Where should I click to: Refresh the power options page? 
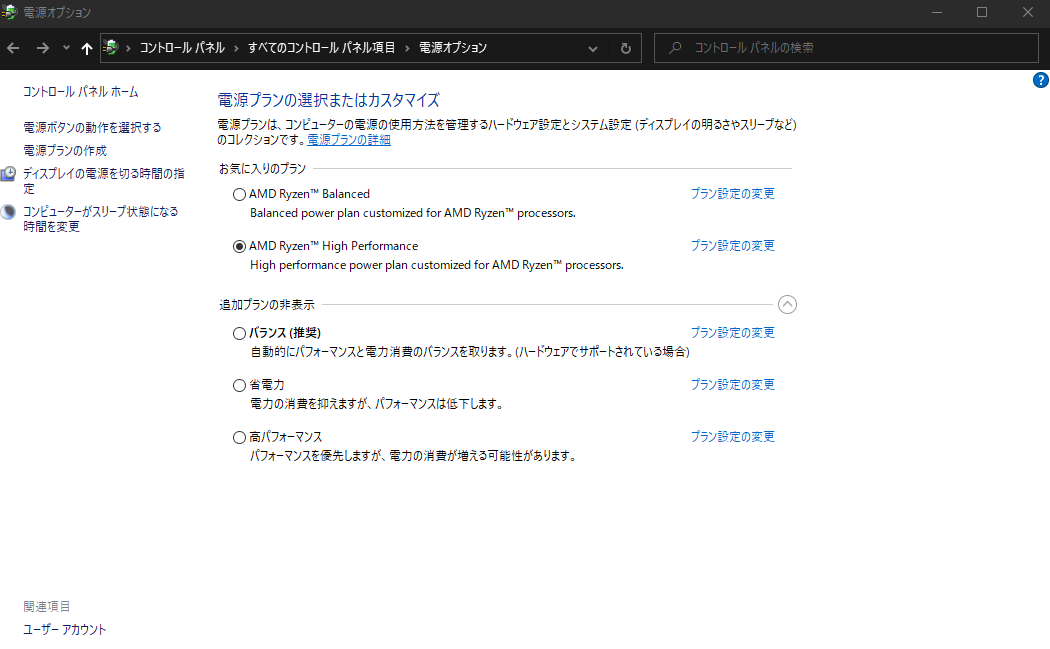click(x=625, y=48)
